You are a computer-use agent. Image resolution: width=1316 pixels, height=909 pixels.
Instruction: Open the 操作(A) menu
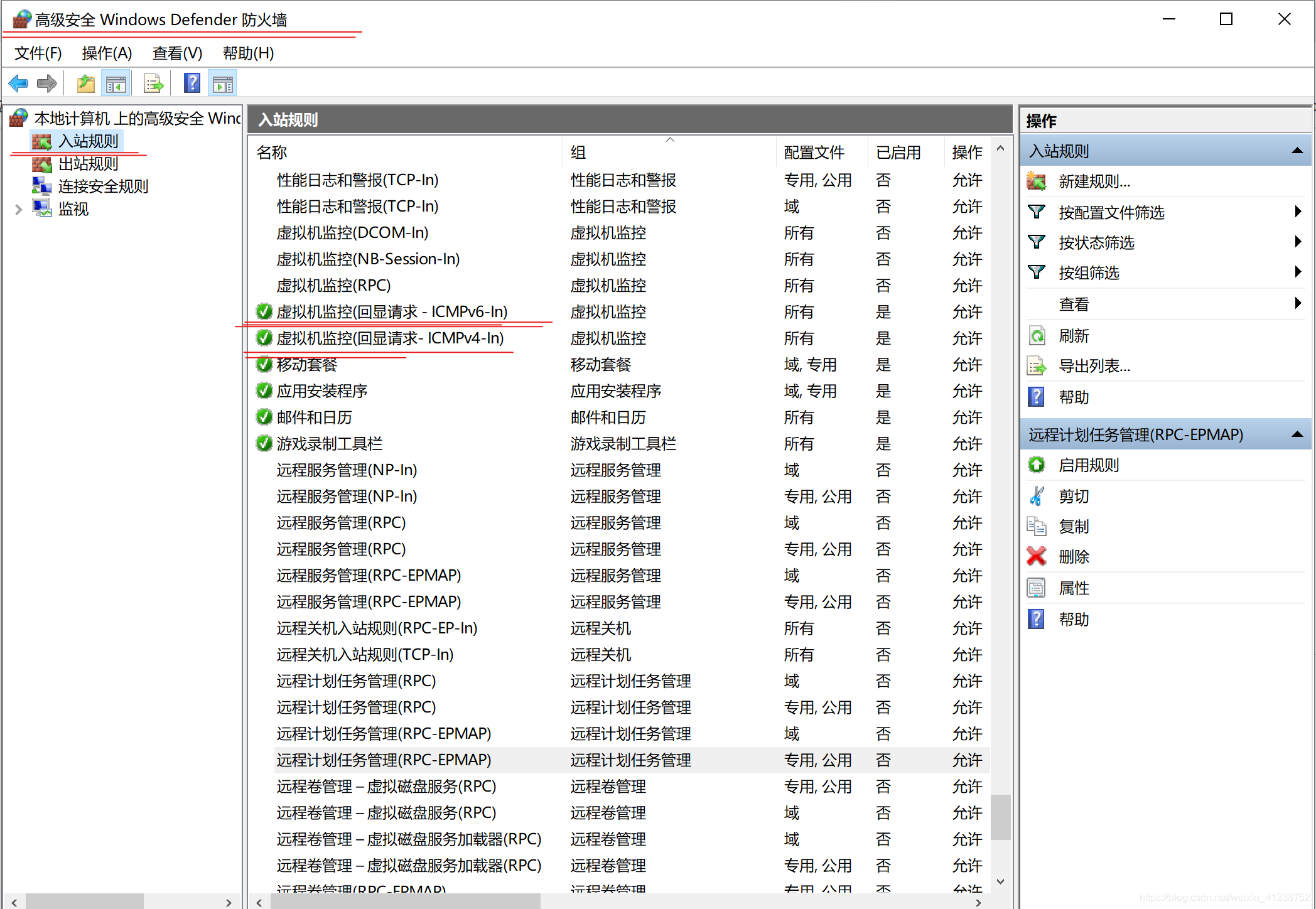(107, 53)
